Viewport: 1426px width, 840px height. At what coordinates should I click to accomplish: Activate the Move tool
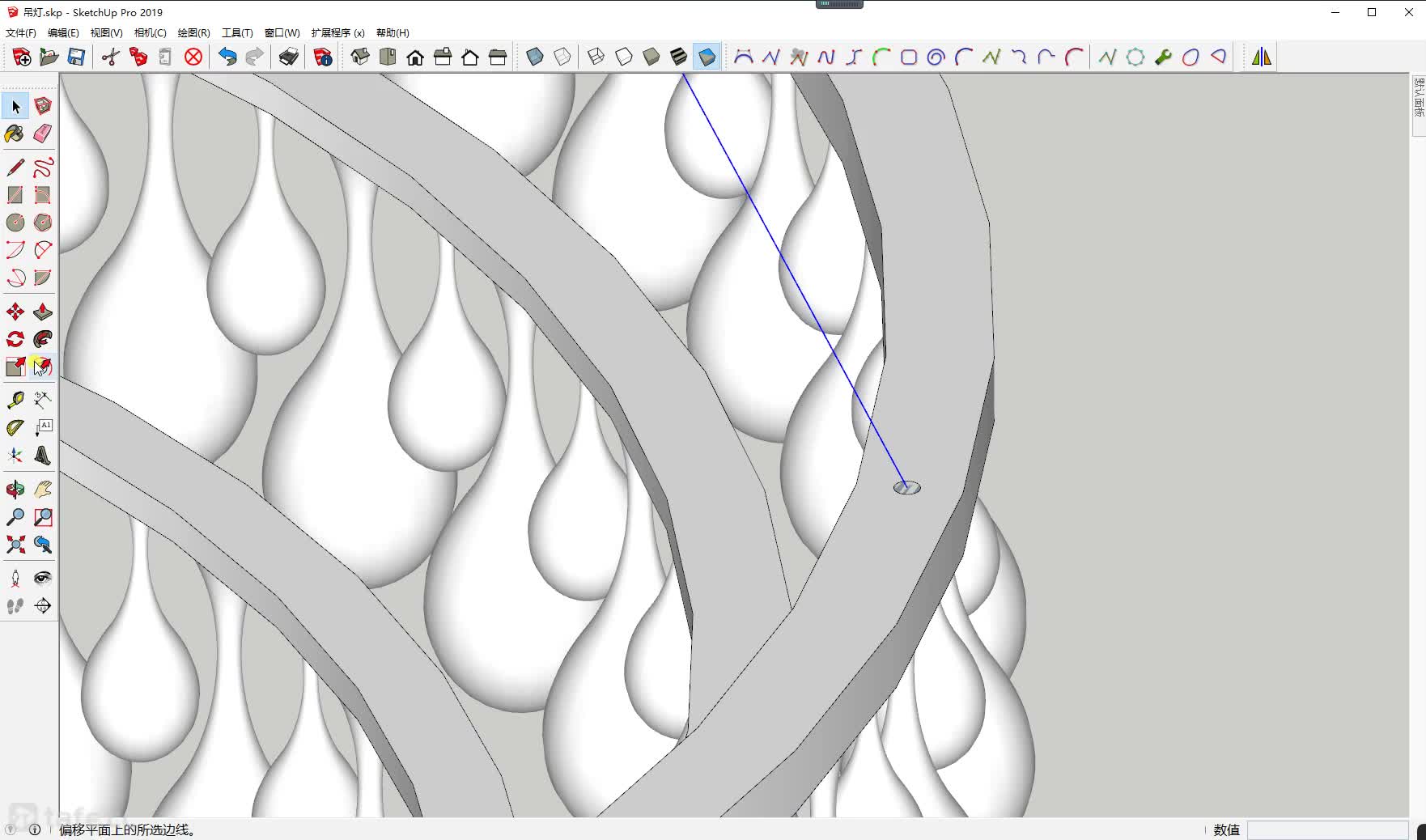tap(15, 312)
